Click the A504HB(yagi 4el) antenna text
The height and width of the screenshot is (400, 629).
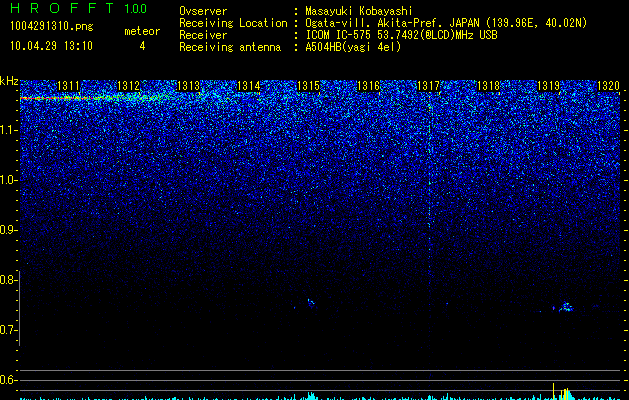(x=353, y=47)
